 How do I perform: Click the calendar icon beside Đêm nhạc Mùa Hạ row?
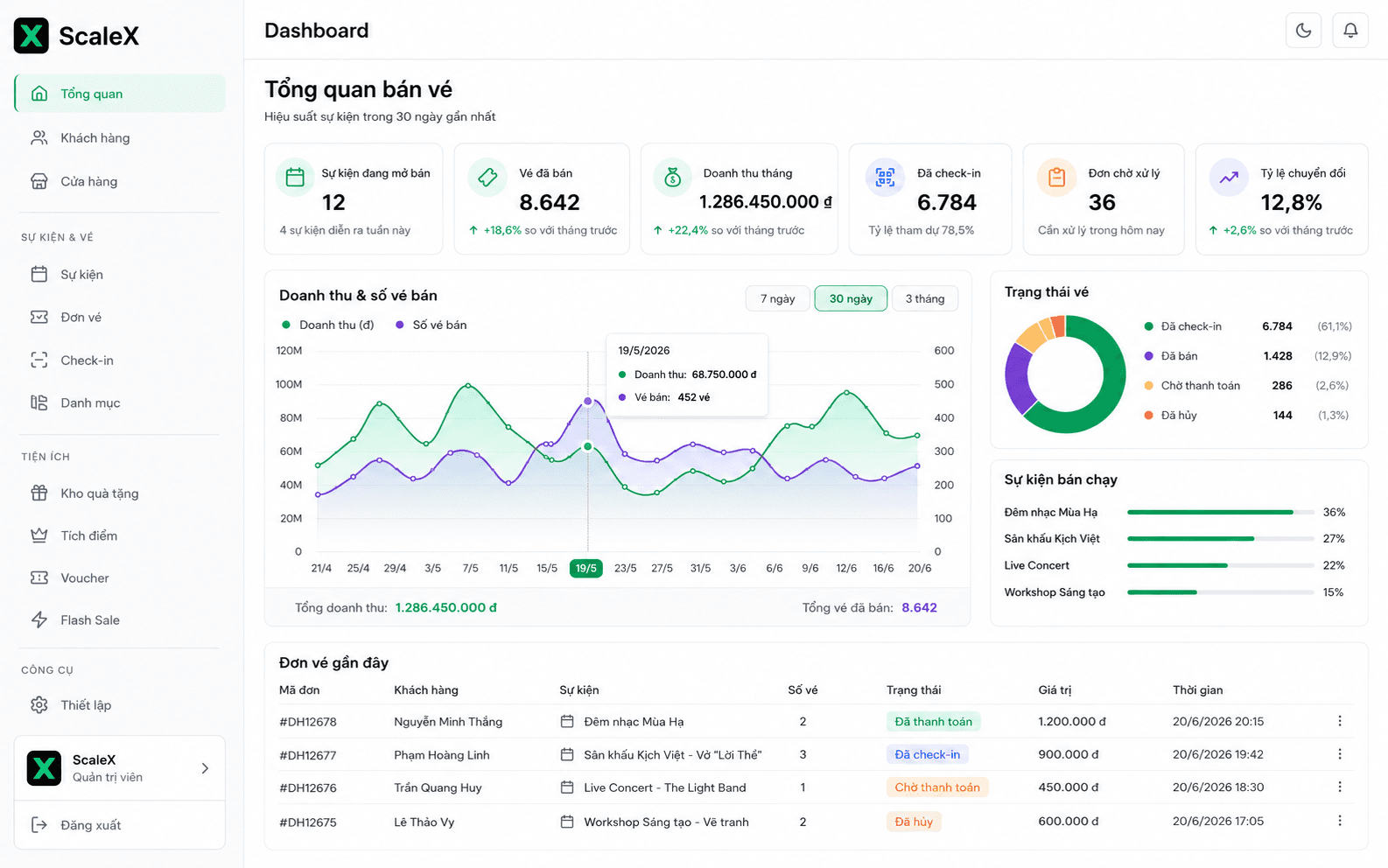point(567,722)
